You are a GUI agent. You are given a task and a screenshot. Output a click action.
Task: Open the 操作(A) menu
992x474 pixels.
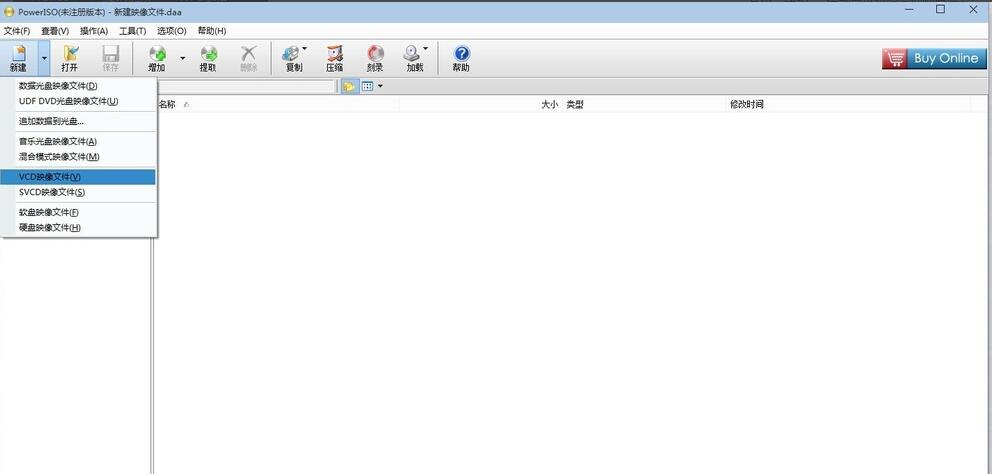pos(94,31)
